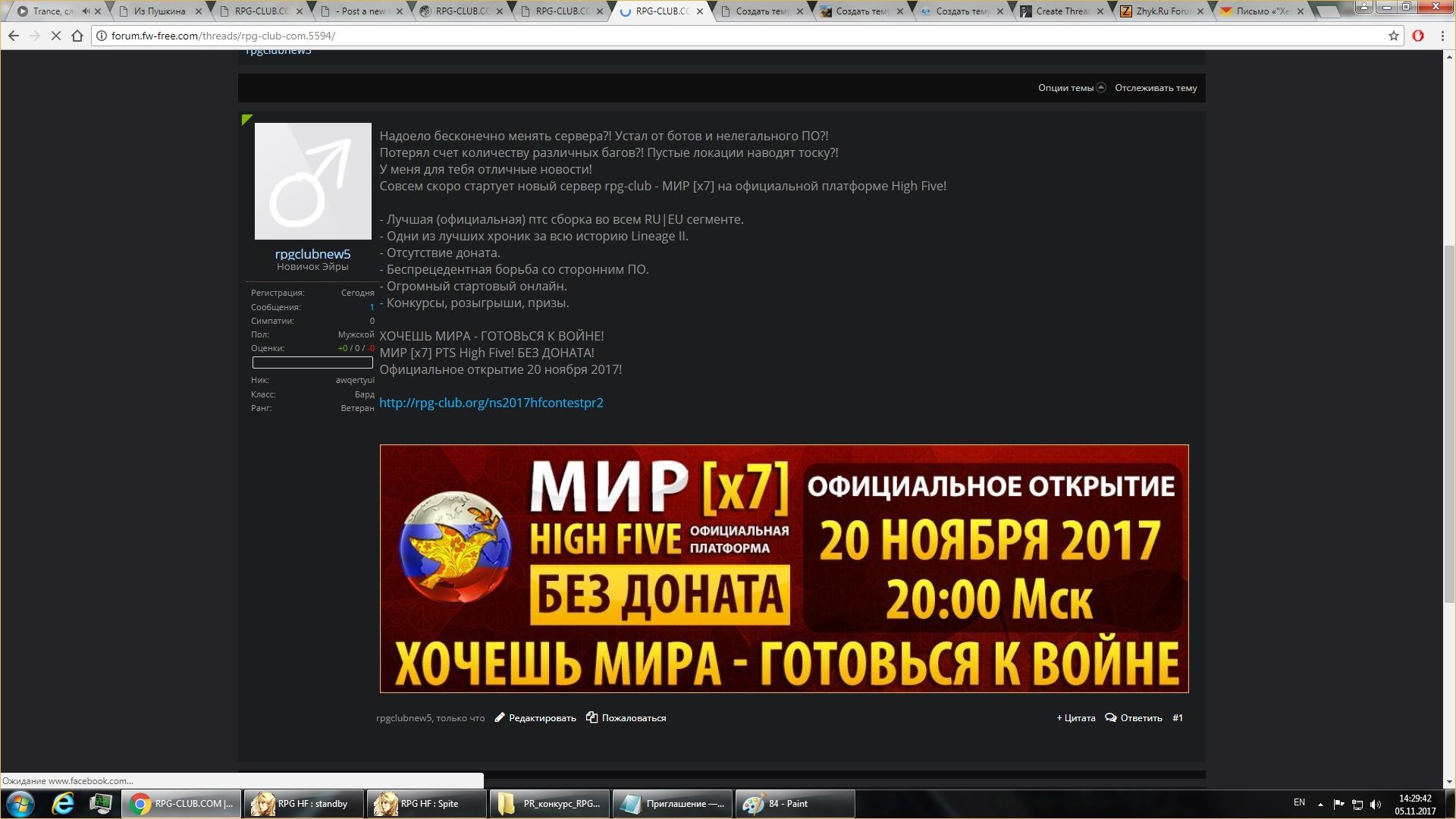Open the network tray icon
The image size is (1456, 819).
click(1357, 805)
